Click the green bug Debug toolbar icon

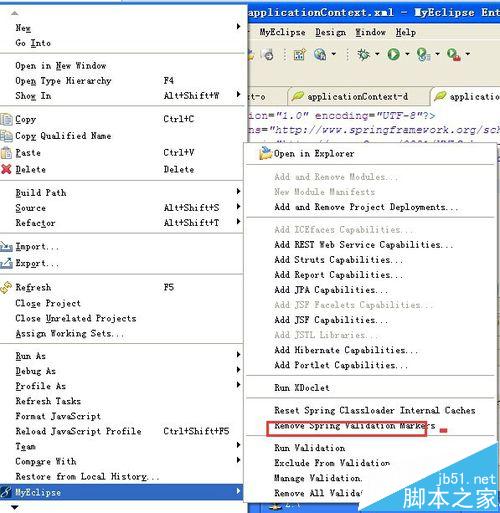[364, 54]
